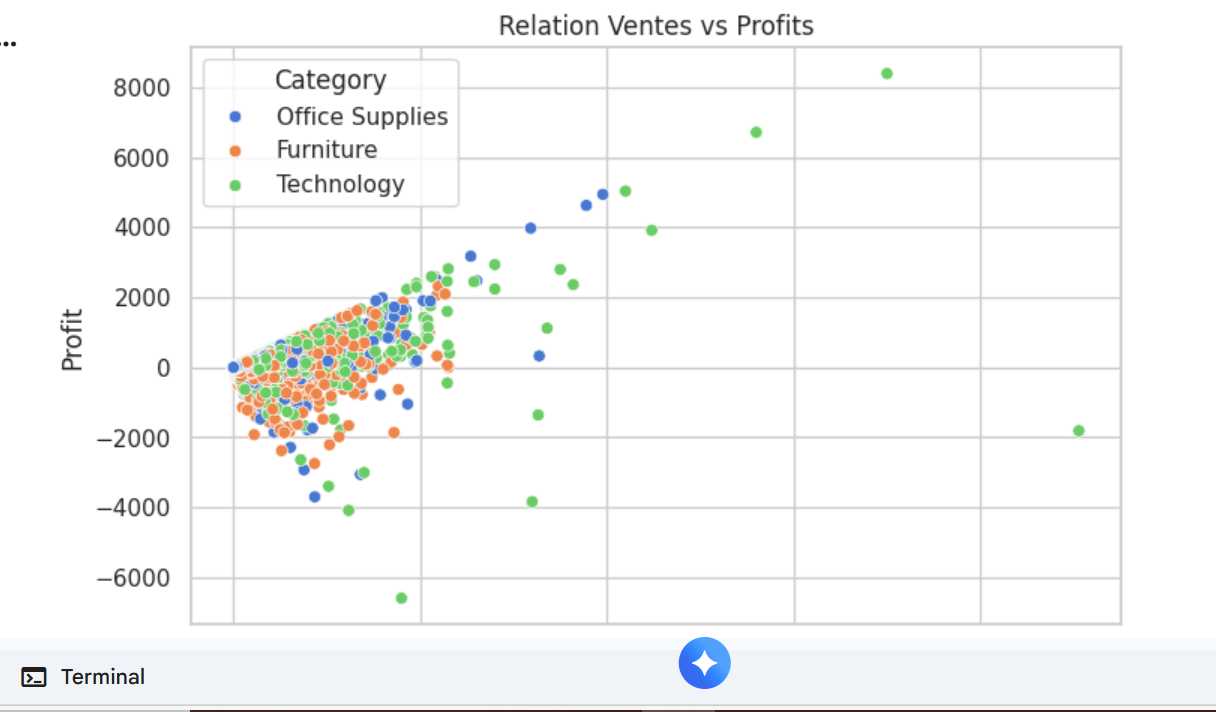The image size is (1216, 712).
Task: Click the chart title Relation Ventes vs Profits
Action: 656,25
